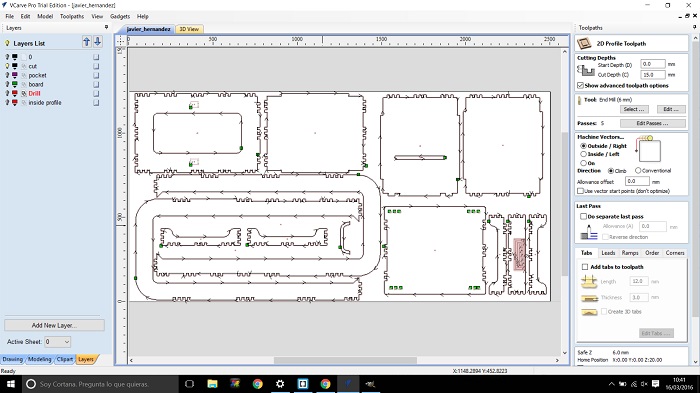Enable Do separate last pass

(583, 216)
